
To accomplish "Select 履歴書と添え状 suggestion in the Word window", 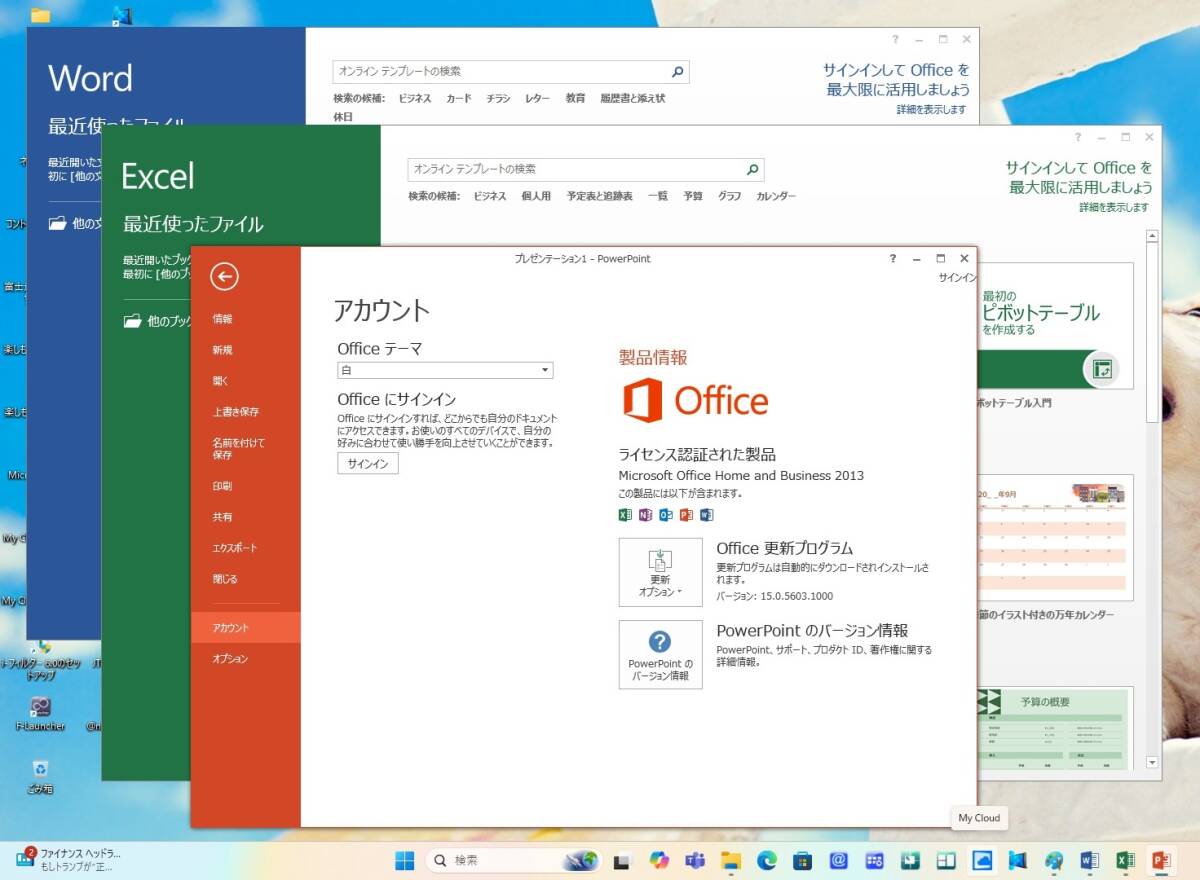I will [x=633, y=99].
